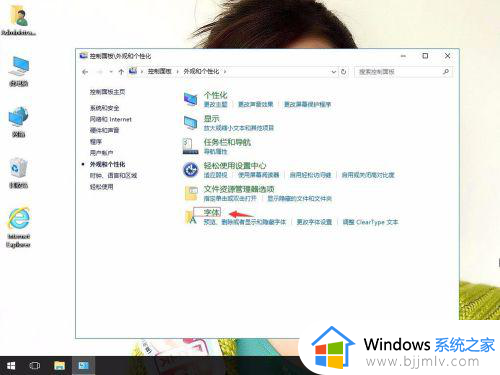This screenshot has height=375, width=500.
Task: Expand chevron before 控制面板 breadcrumb
Action: [142, 72]
